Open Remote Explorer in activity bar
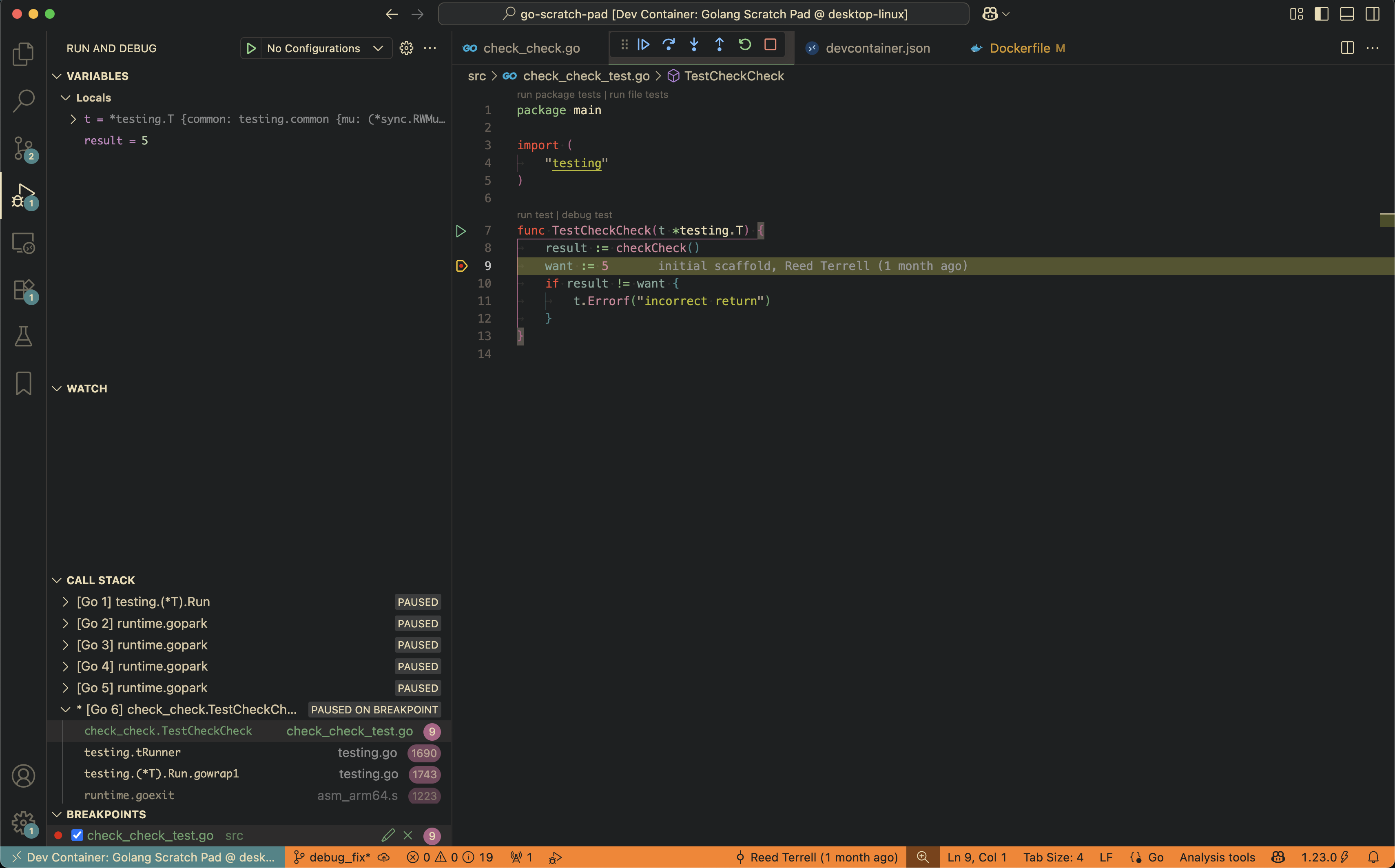The width and height of the screenshot is (1395, 868). tap(23, 243)
